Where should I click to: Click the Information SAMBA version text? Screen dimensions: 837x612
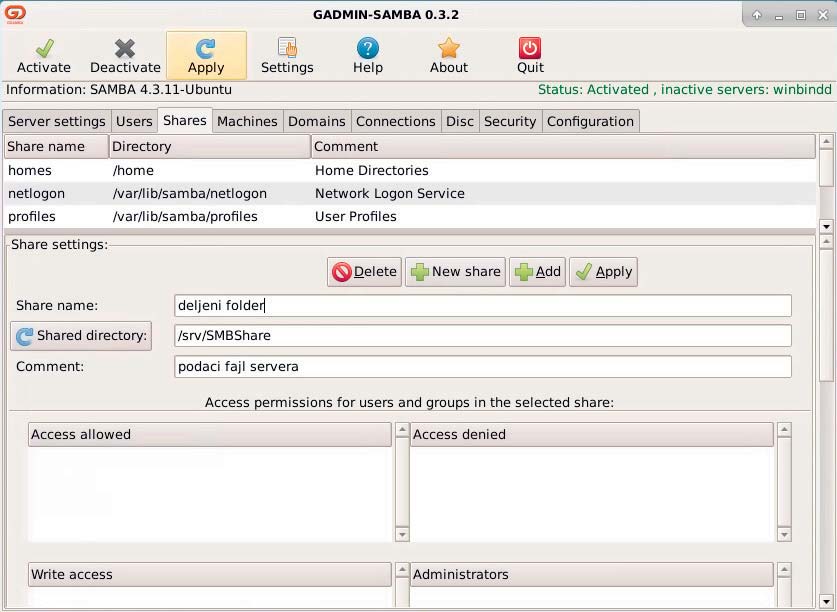(119, 89)
